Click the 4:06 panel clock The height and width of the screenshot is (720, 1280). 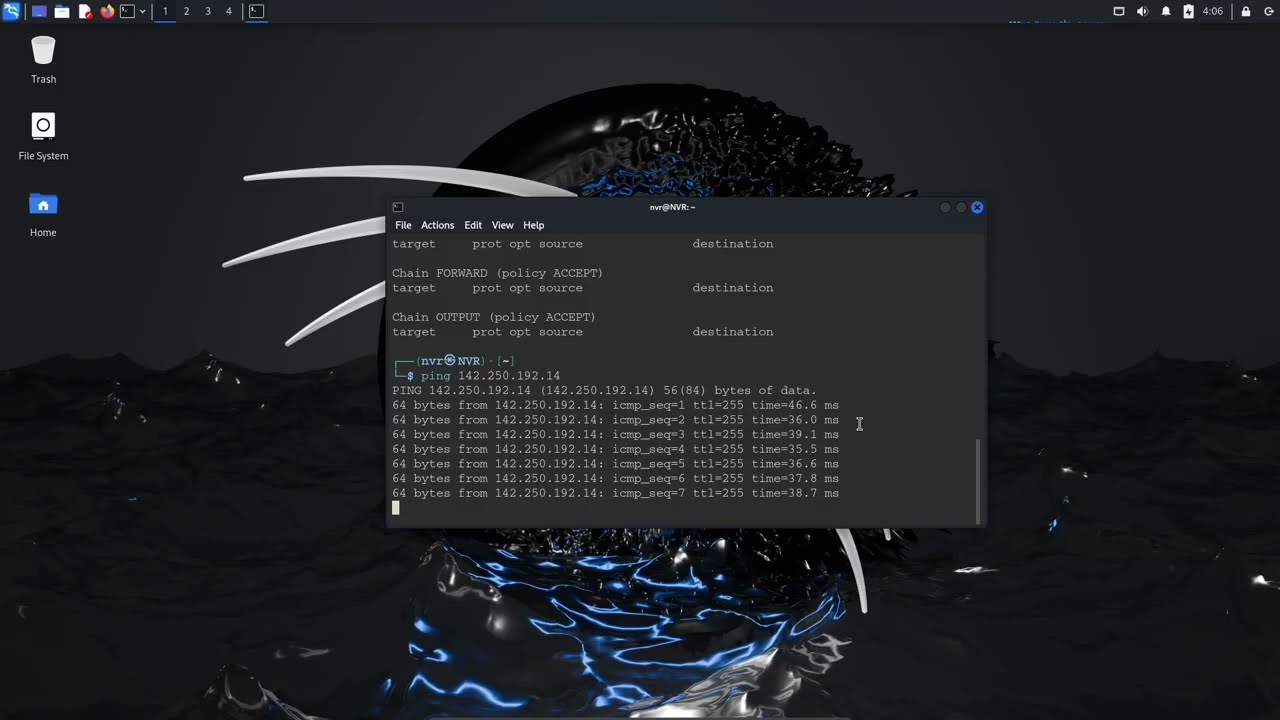pos(1212,11)
